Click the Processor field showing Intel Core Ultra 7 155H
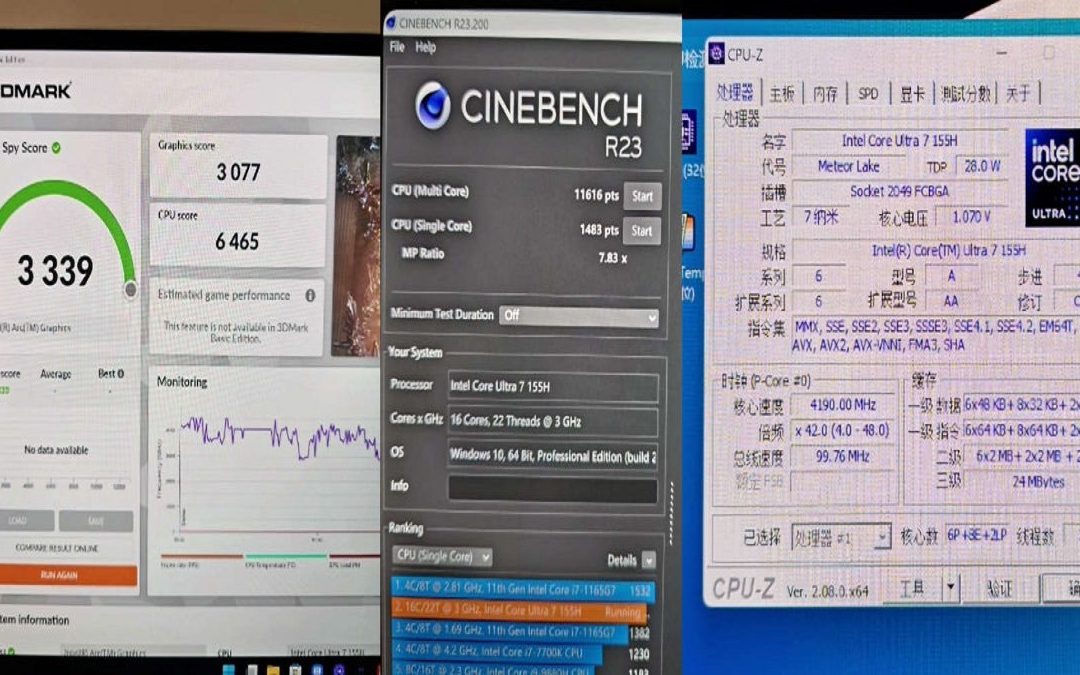The width and height of the screenshot is (1080, 675). (552, 386)
